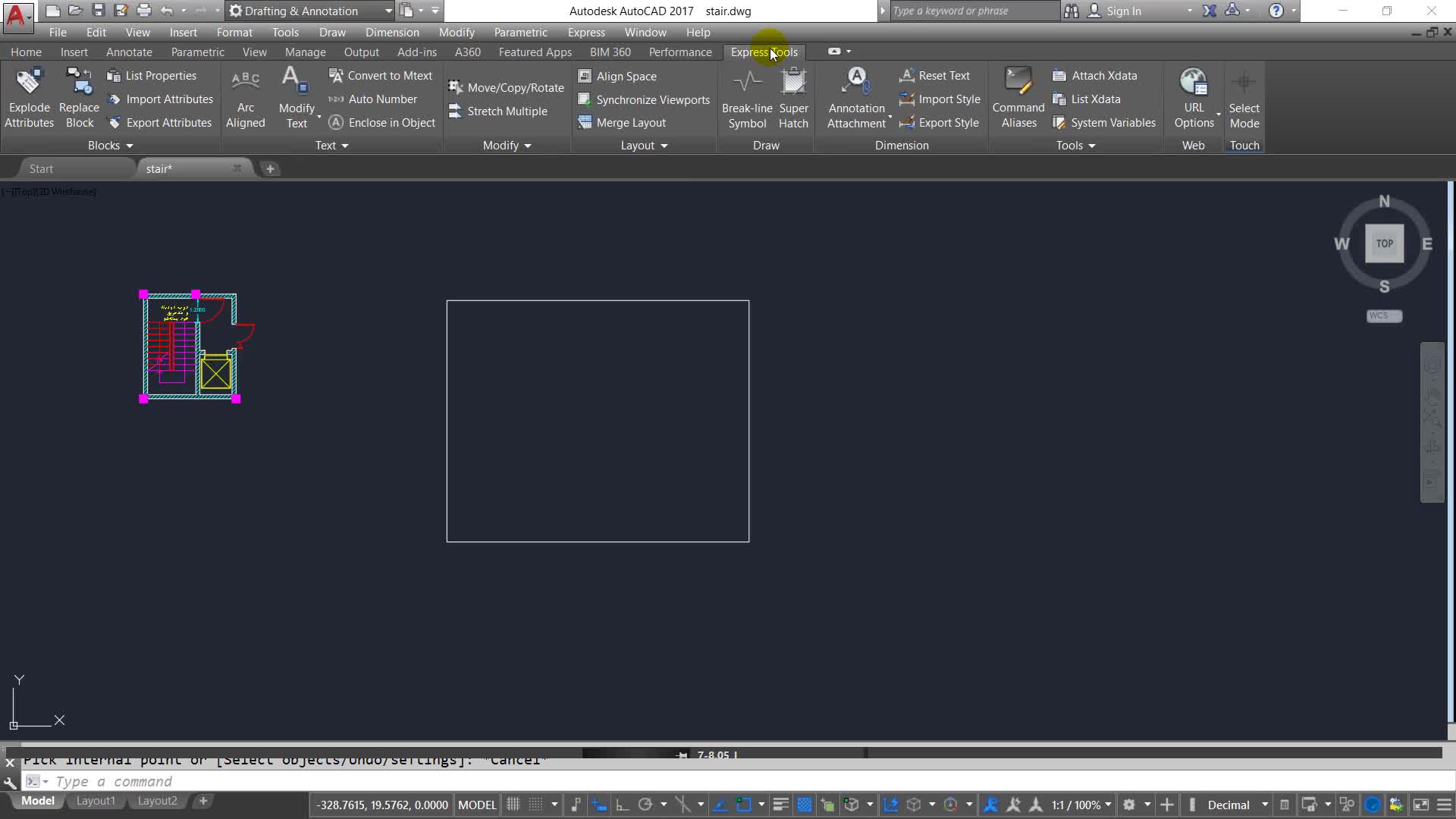Click the Select Mode touch icon
Screen dimensions: 1456x819
[x=1244, y=99]
